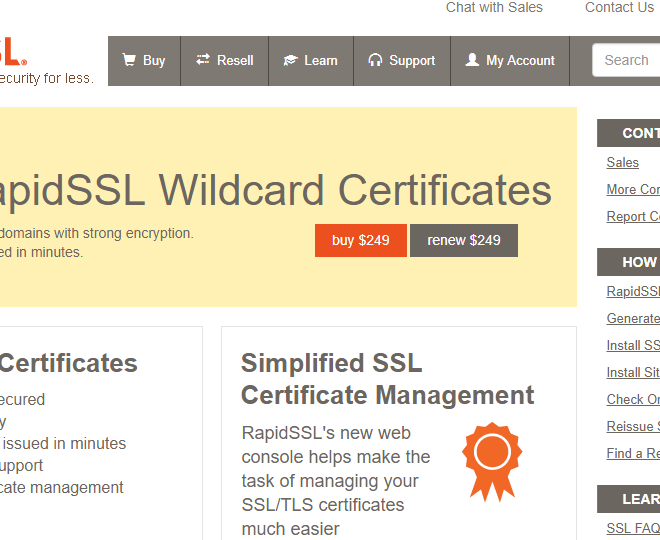
Task: Click the buy $249 button
Action: [361, 240]
